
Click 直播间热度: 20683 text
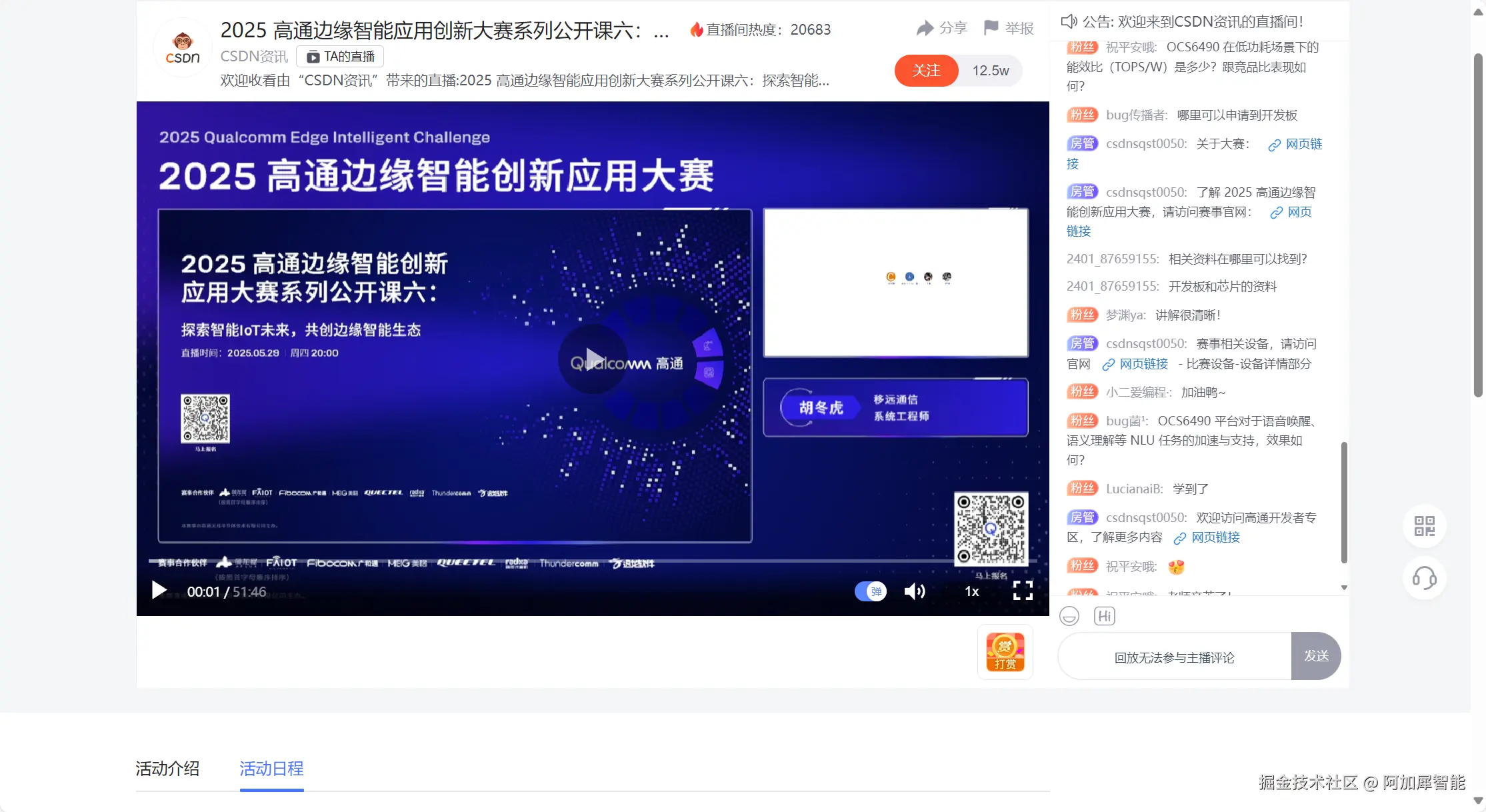coord(768,29)
